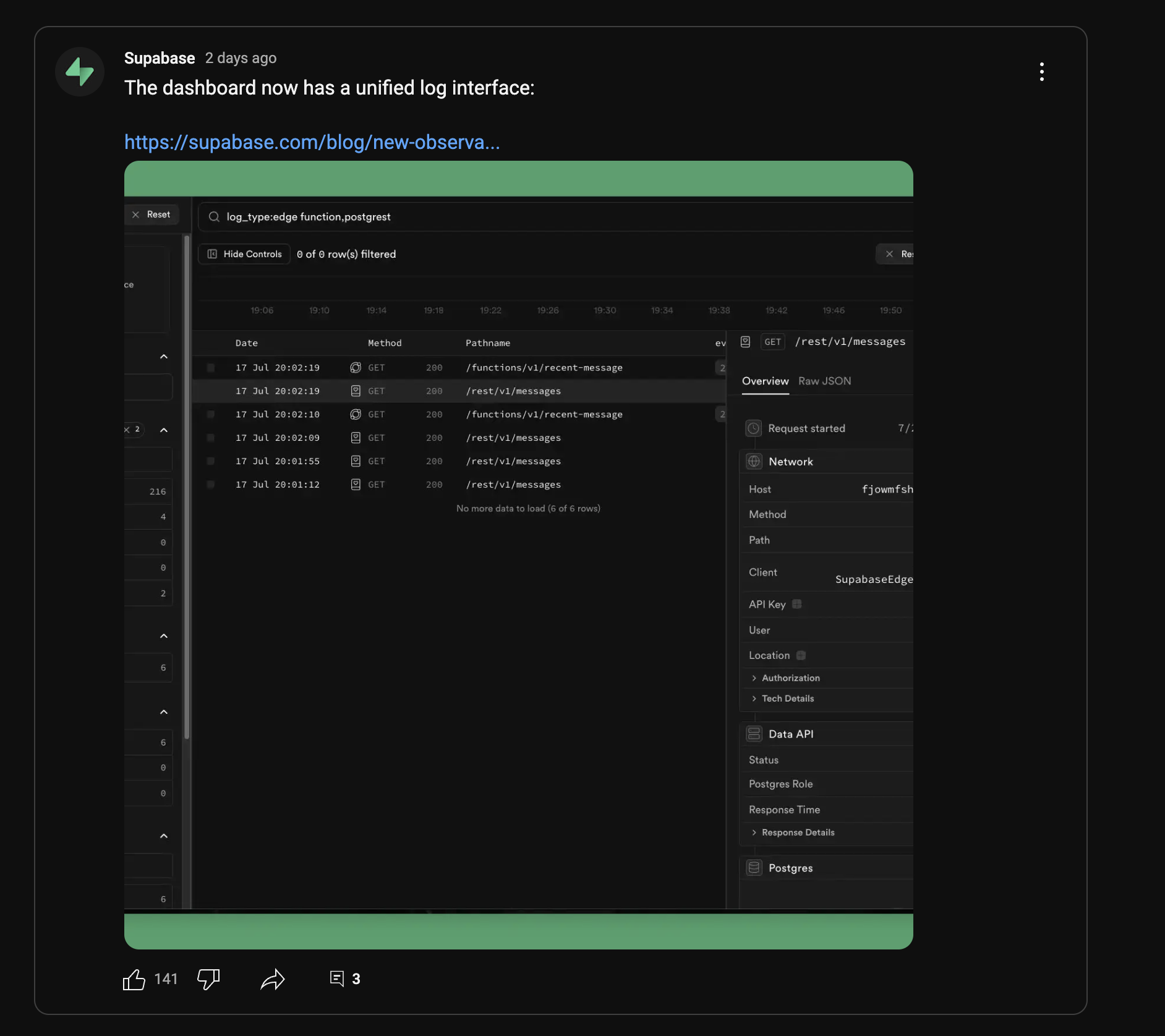Clear the x 2 filter badge
The image size is (1165, 1036).
133,430
